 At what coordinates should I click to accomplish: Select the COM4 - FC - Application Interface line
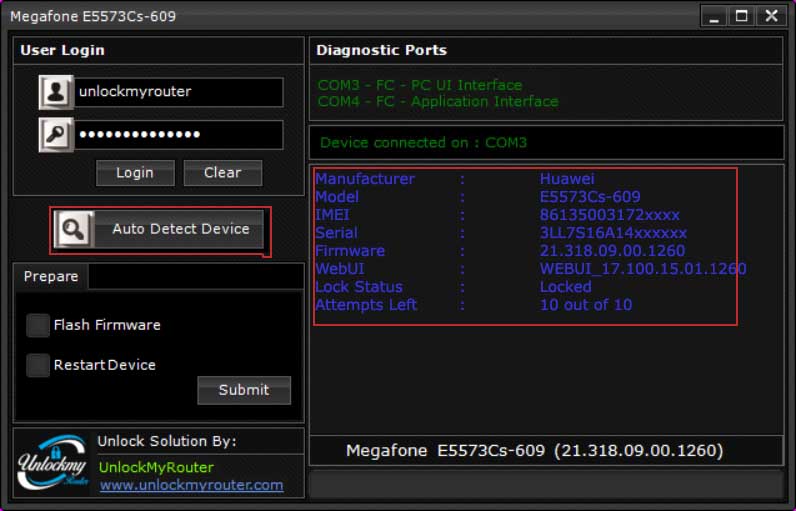click(x=438, y=101)
